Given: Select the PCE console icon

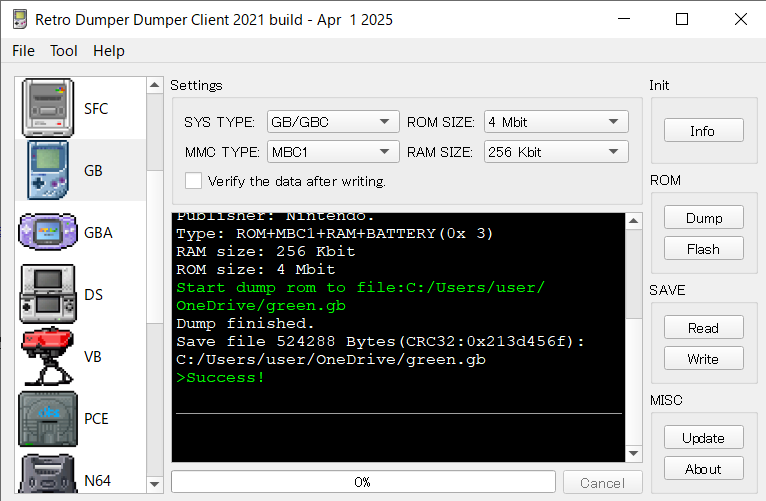Looking at the screenshot, I should click(x=48, y=418).
